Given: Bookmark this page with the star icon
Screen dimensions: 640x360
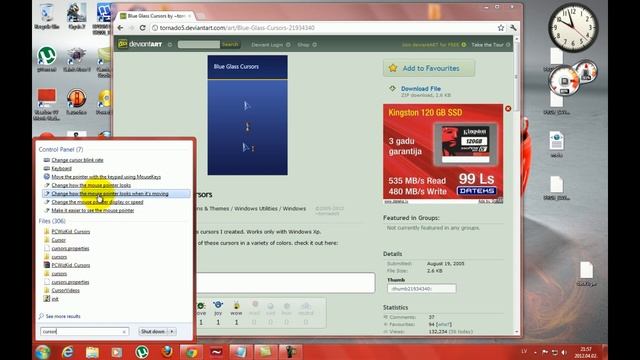Looking at the screenshot, I should coord(501,28).
